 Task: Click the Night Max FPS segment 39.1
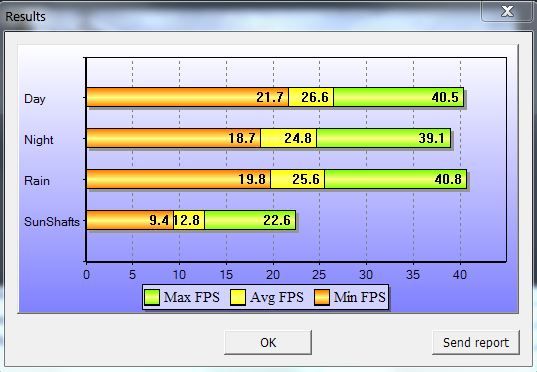(x=384, y=138)
